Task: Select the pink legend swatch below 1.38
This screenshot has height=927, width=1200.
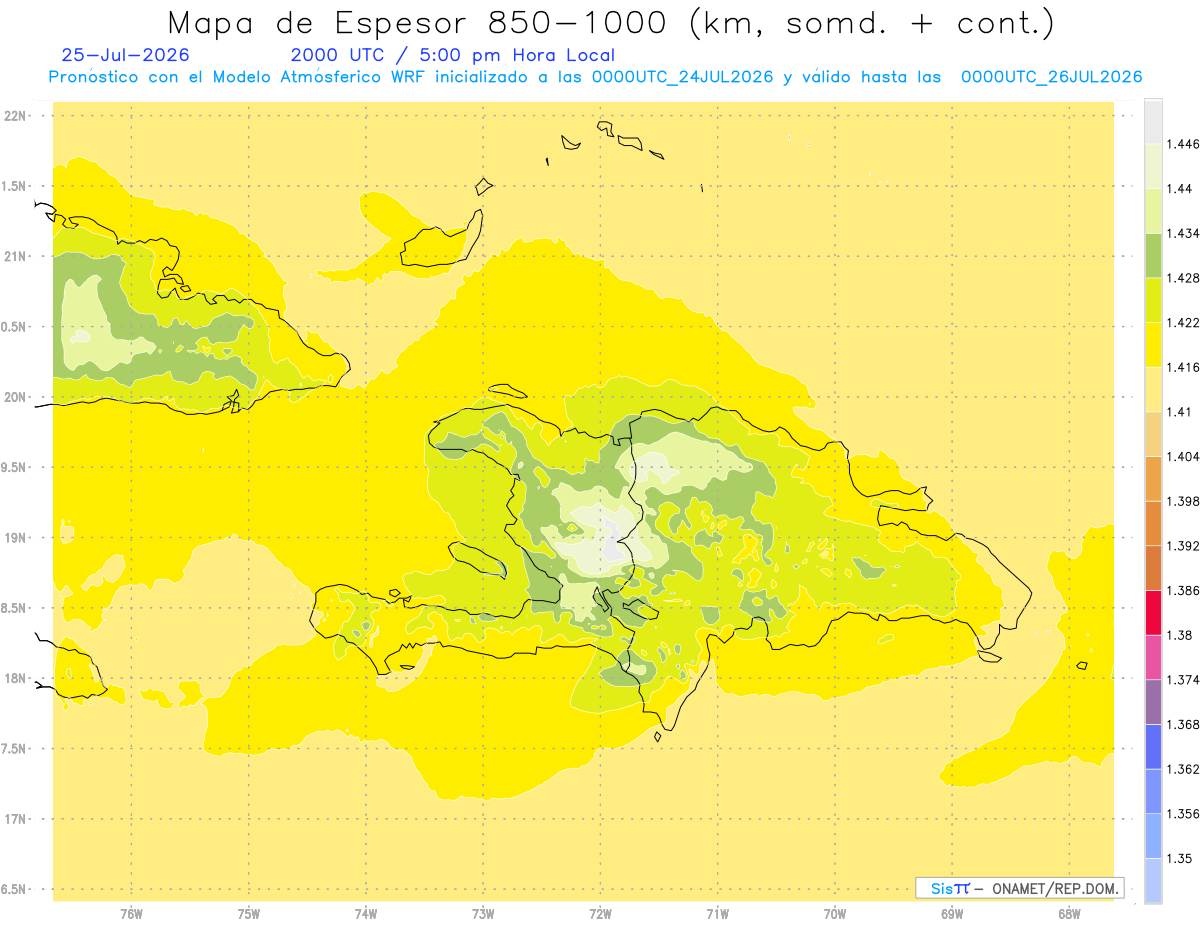Action: point(1154,656)
